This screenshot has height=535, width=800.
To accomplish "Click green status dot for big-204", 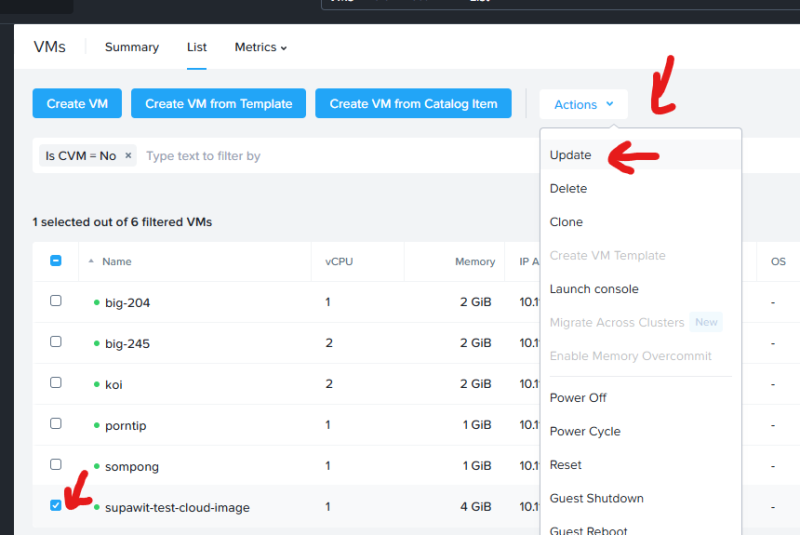I will tap(97, 302).
